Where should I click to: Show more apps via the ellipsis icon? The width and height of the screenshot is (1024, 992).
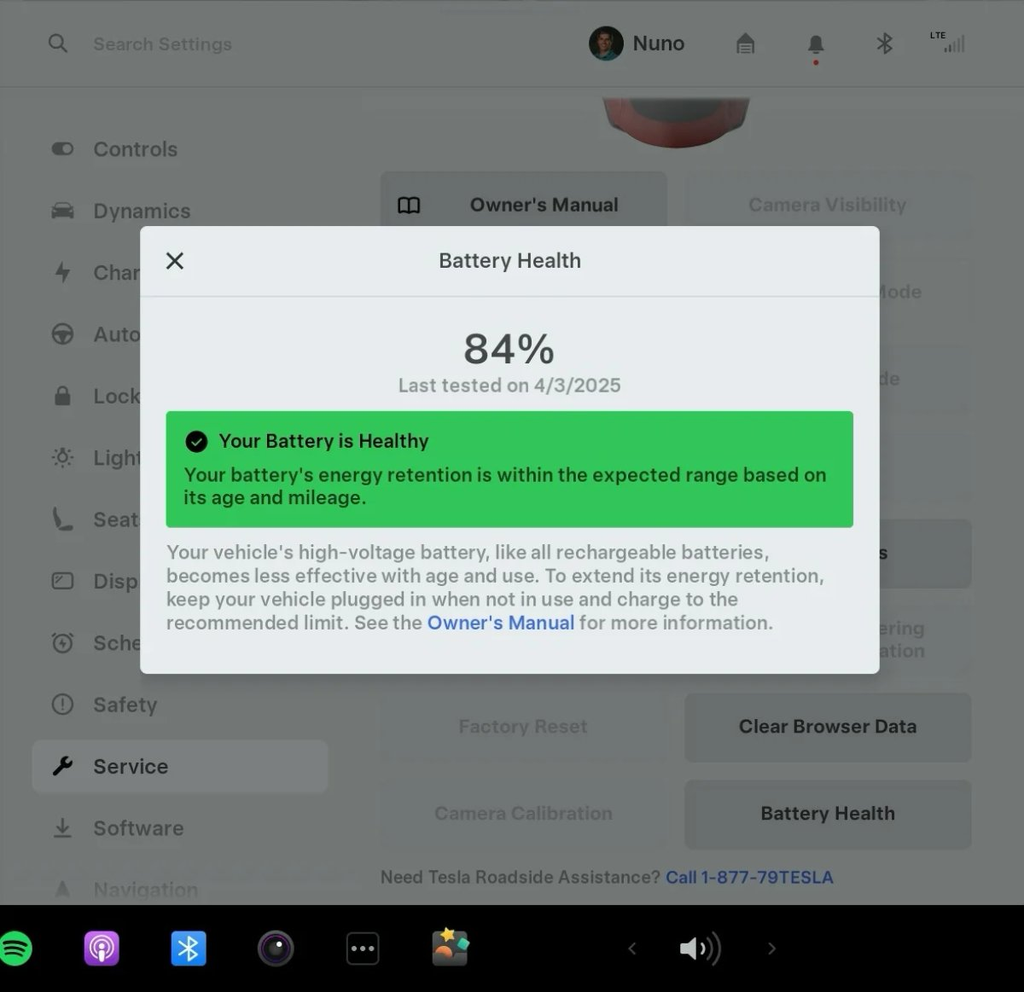pos(362,948)
